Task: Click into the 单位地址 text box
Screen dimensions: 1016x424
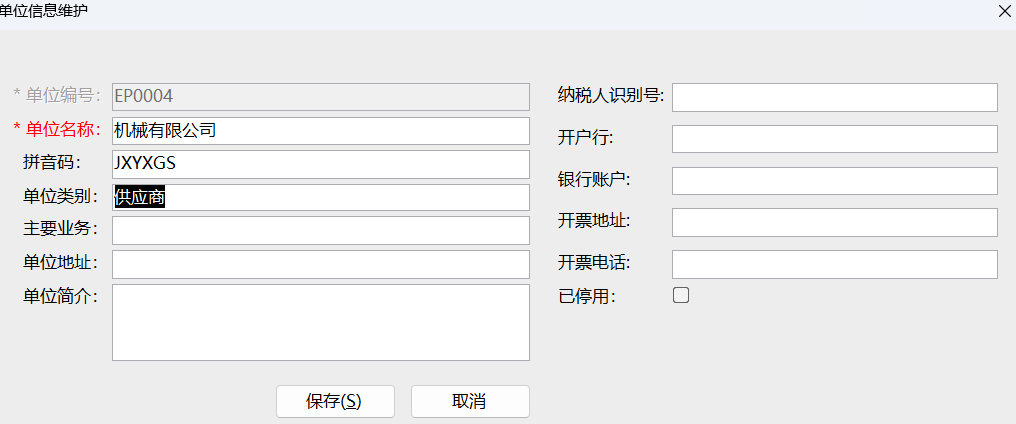Action: click(x=321, y=264)
